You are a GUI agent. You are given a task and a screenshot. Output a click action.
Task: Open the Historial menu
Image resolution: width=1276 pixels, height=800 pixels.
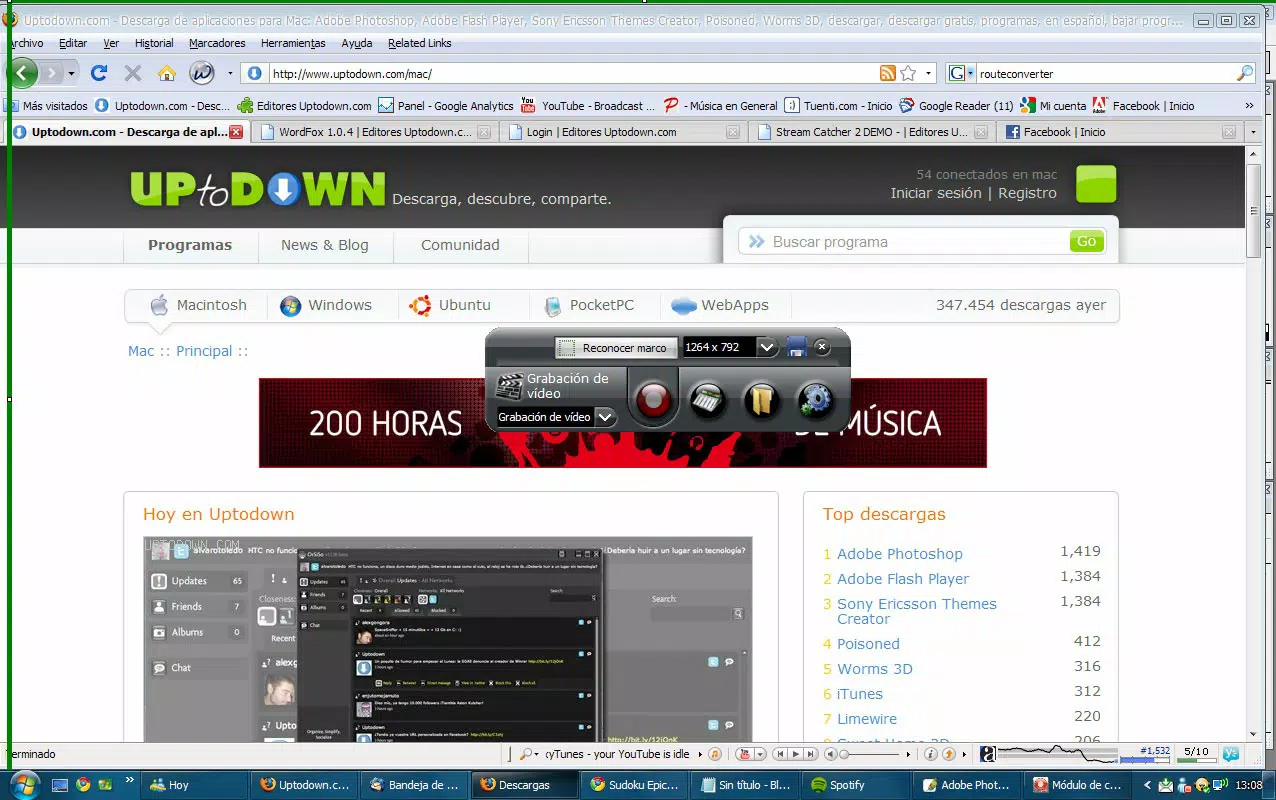tap(154, 43)
